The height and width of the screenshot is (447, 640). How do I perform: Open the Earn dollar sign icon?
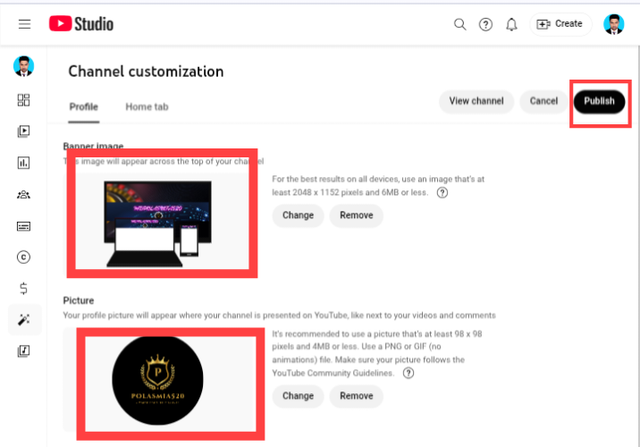(x=24, y=289)
